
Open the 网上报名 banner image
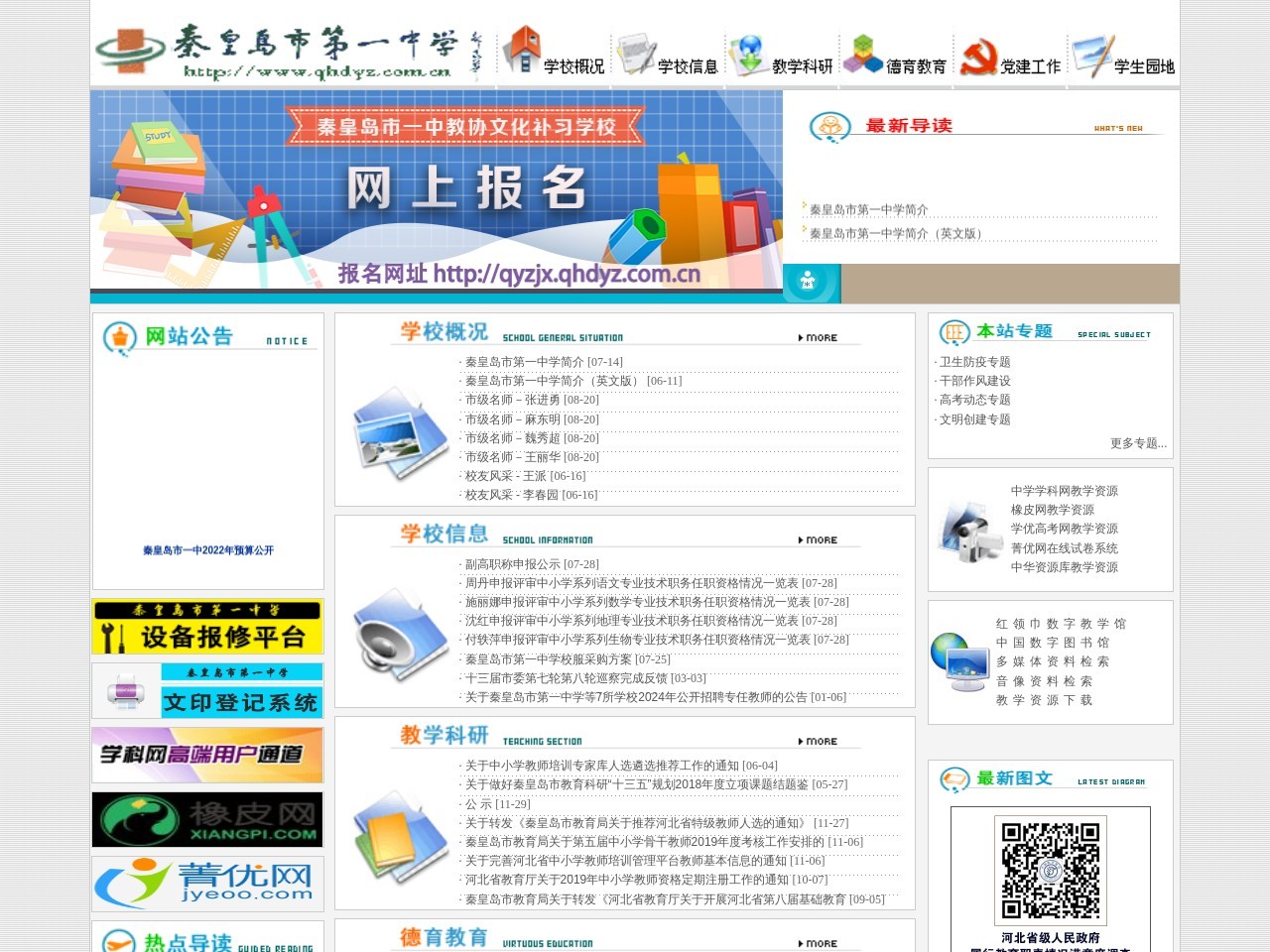(x=437, y=190)
